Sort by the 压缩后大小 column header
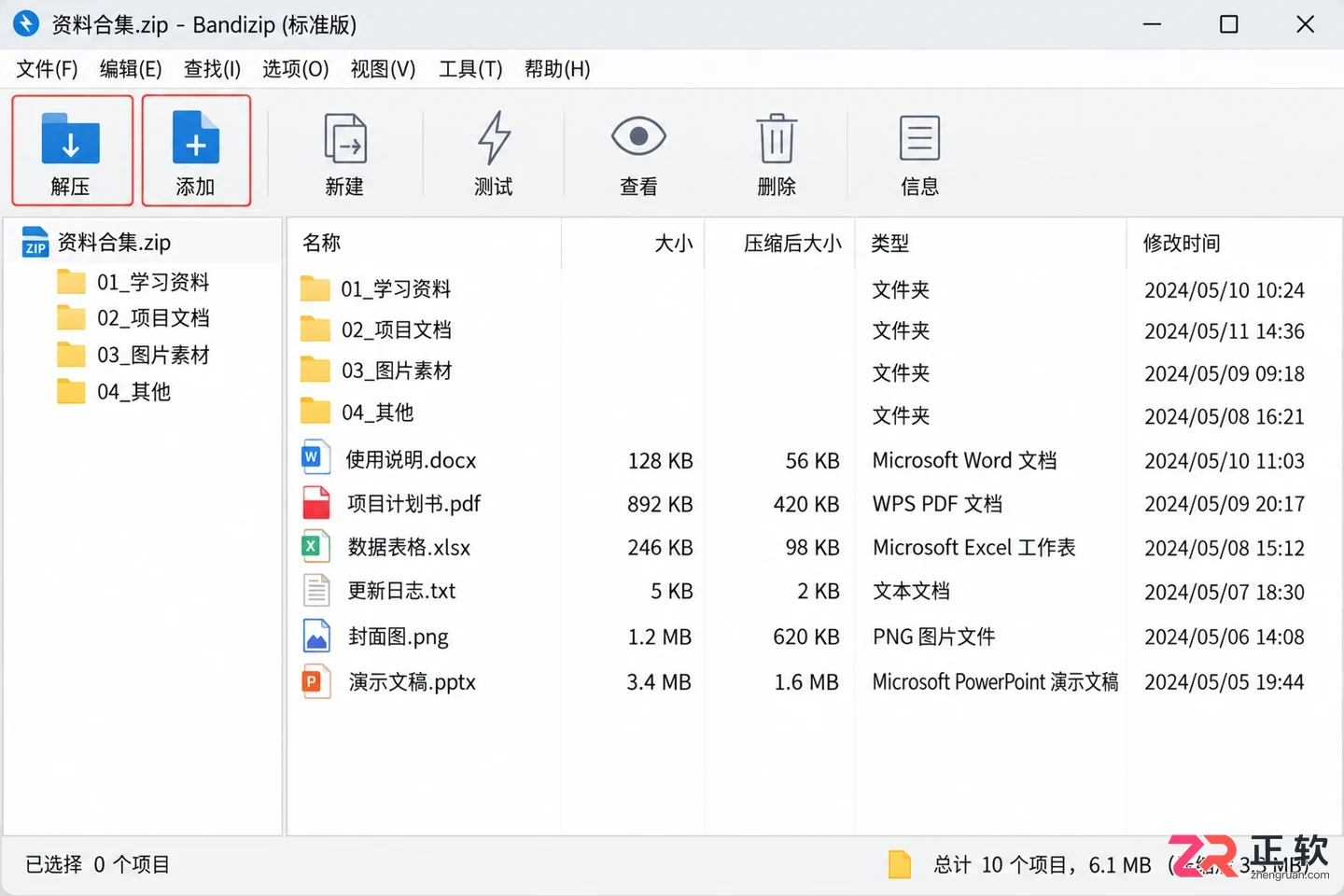The image size is (1344, 896). [780, 244]
